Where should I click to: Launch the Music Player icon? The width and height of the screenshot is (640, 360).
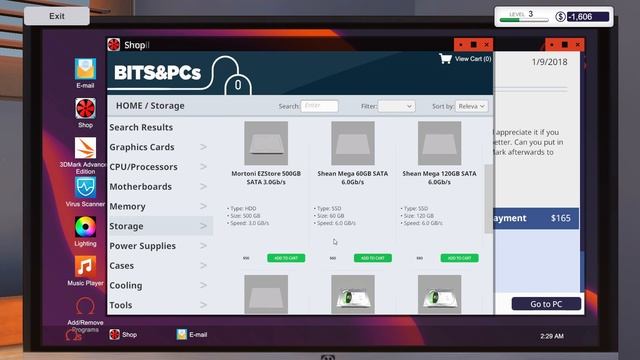(85, 267)
